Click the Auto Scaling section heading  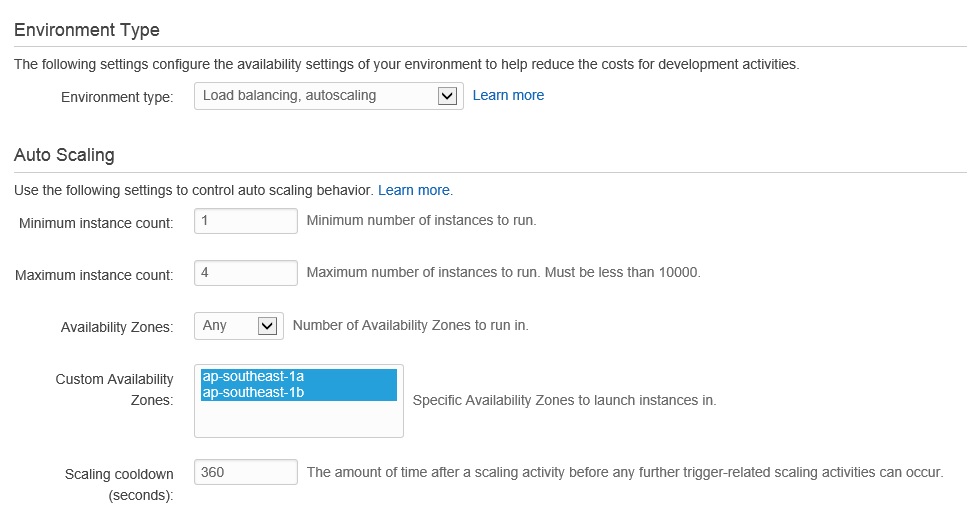[x=64, y=155]
